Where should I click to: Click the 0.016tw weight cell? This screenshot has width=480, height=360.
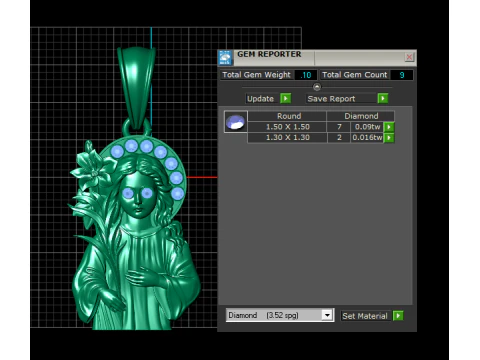(367, 138)
